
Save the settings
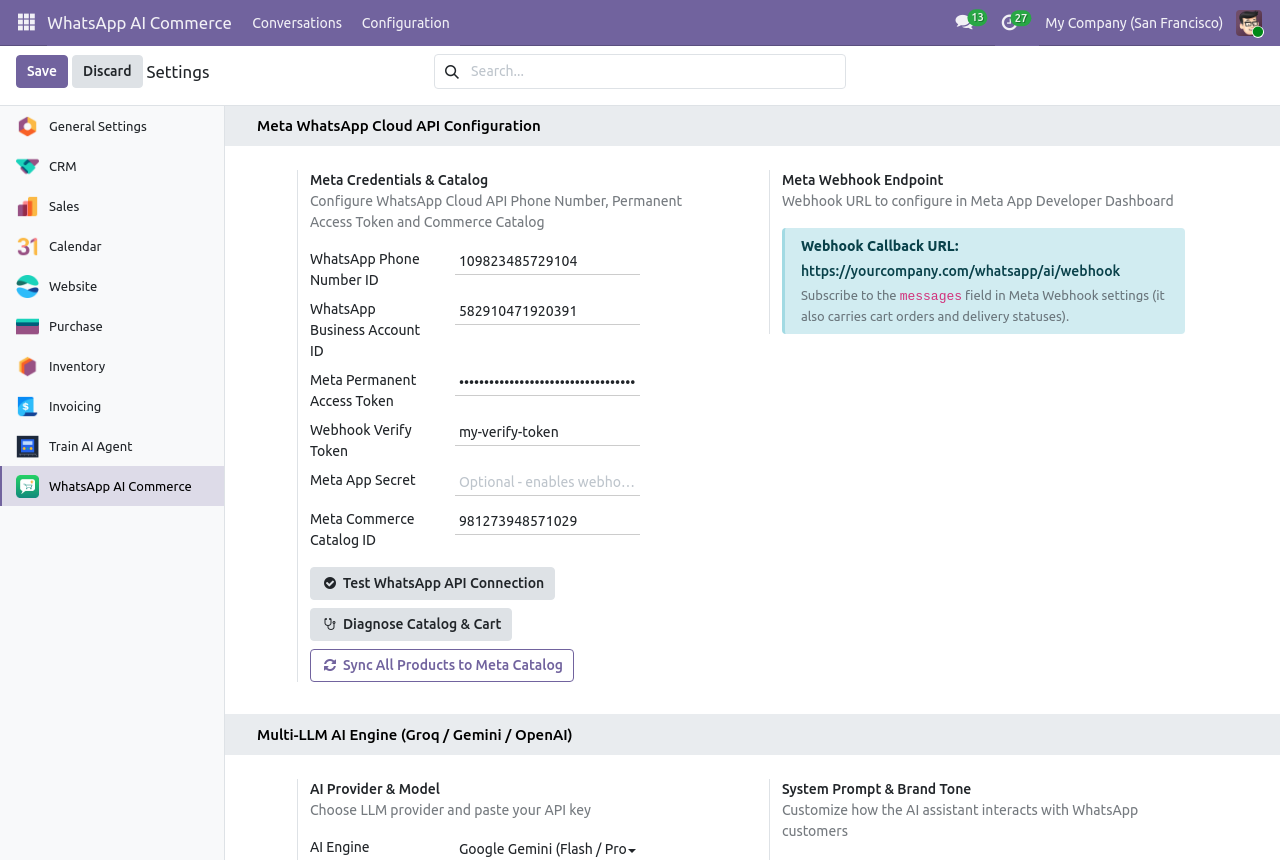(x=42, y=71)
